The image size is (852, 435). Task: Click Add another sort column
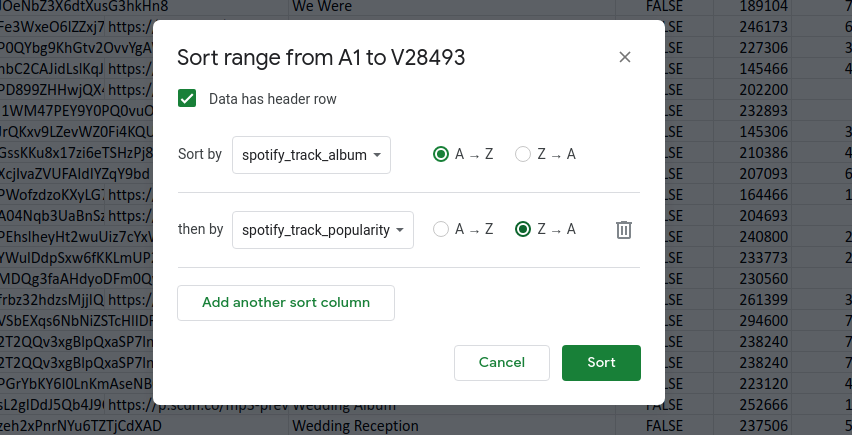click(286, 302)
